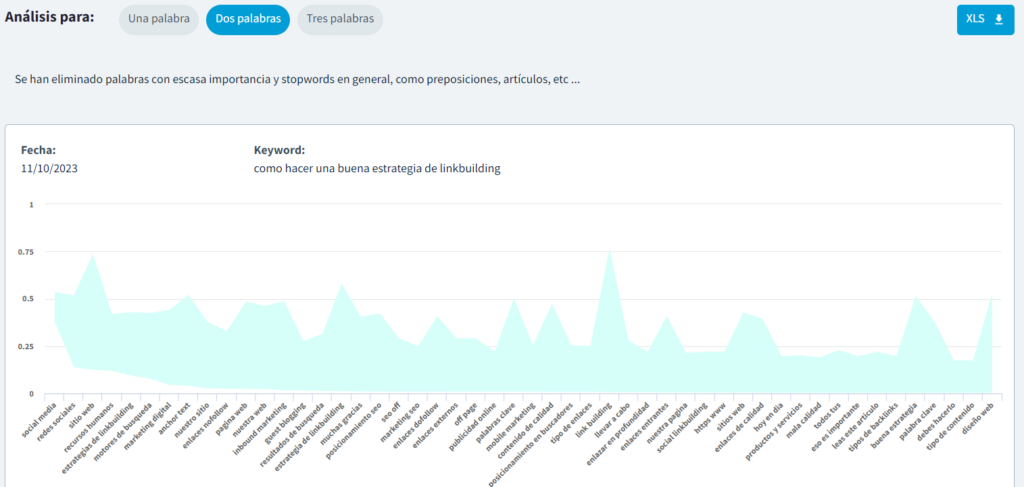Click the "buena estrategia" peak in the chart
Screen dimensions: 1024x487
[x=916, y=297]
